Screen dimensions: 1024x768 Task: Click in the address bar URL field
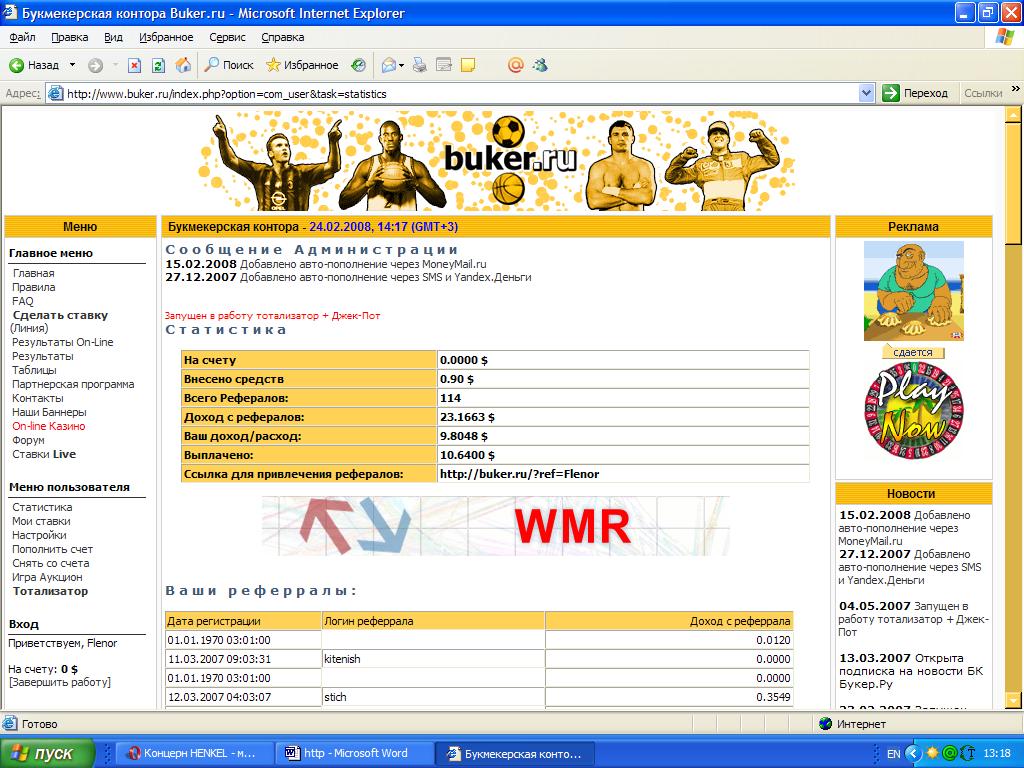(450, 94)
